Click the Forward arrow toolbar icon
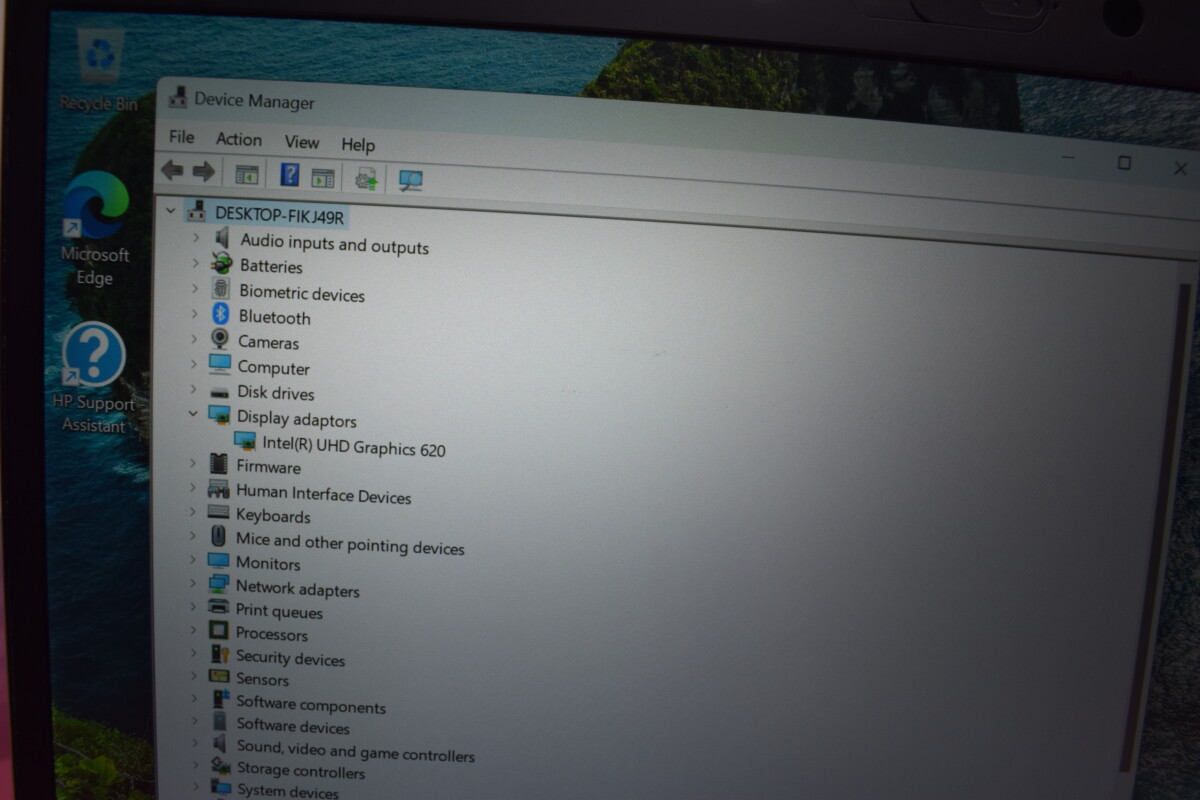This screenshot has height=800, width=1200. [x=203, y=172]
